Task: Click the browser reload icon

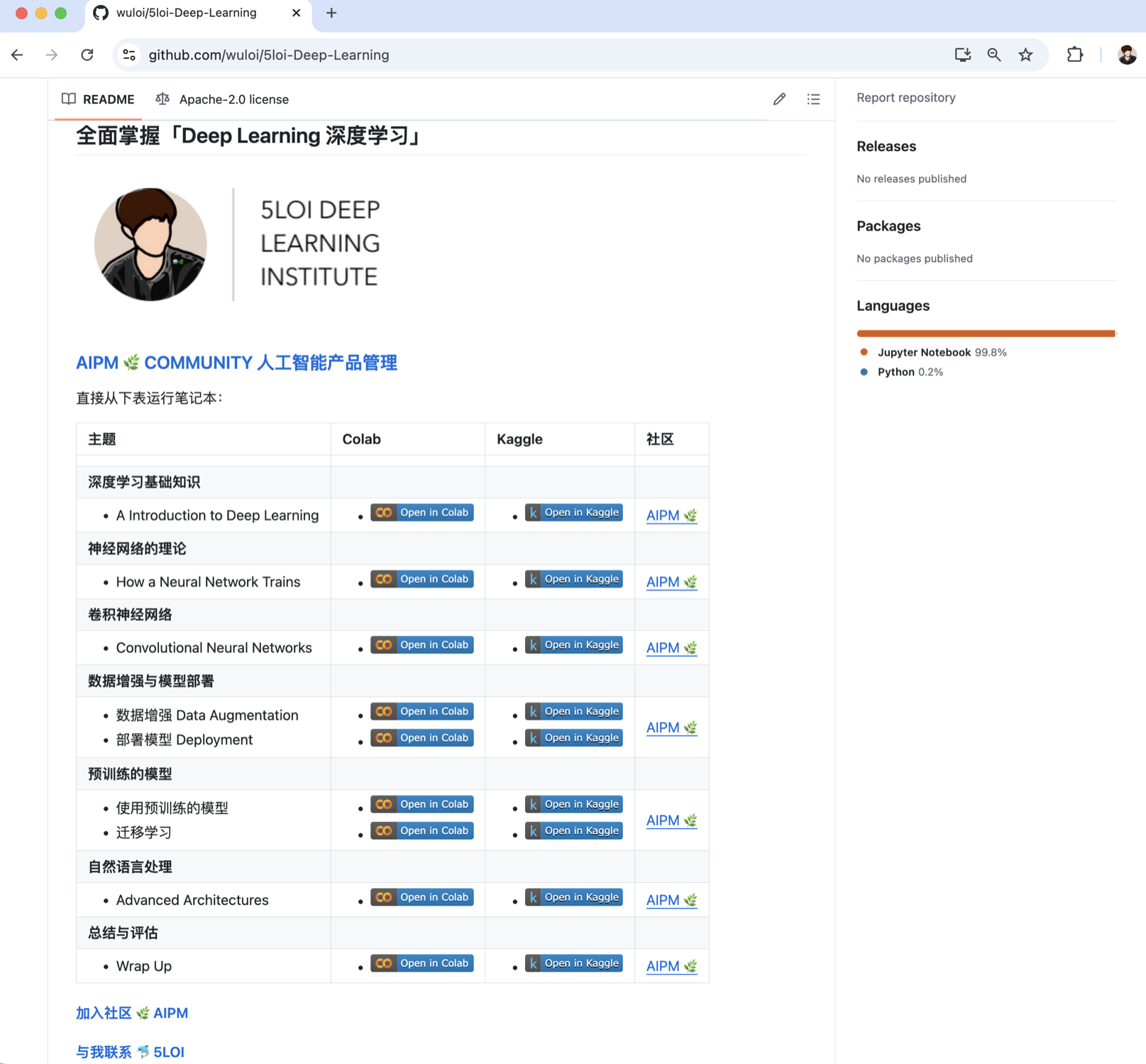Action: click(x=87, y=55)
